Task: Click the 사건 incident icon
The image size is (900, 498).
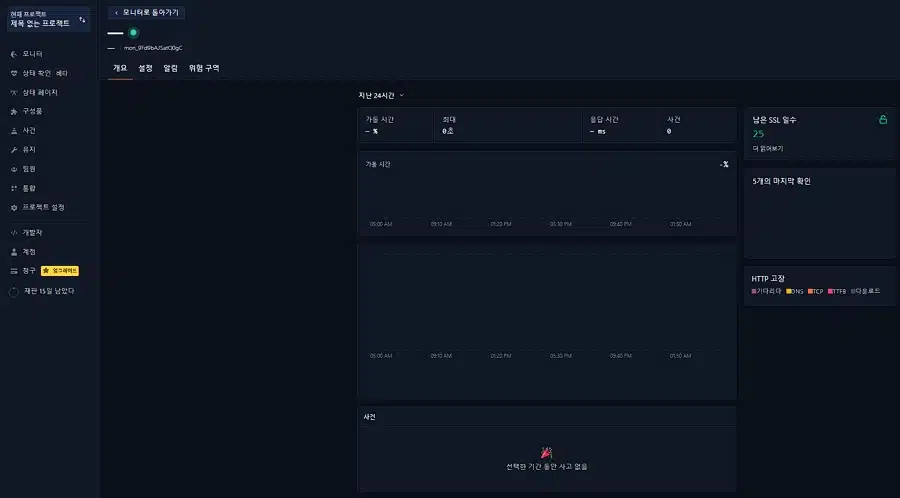Action: pos(14,131)
